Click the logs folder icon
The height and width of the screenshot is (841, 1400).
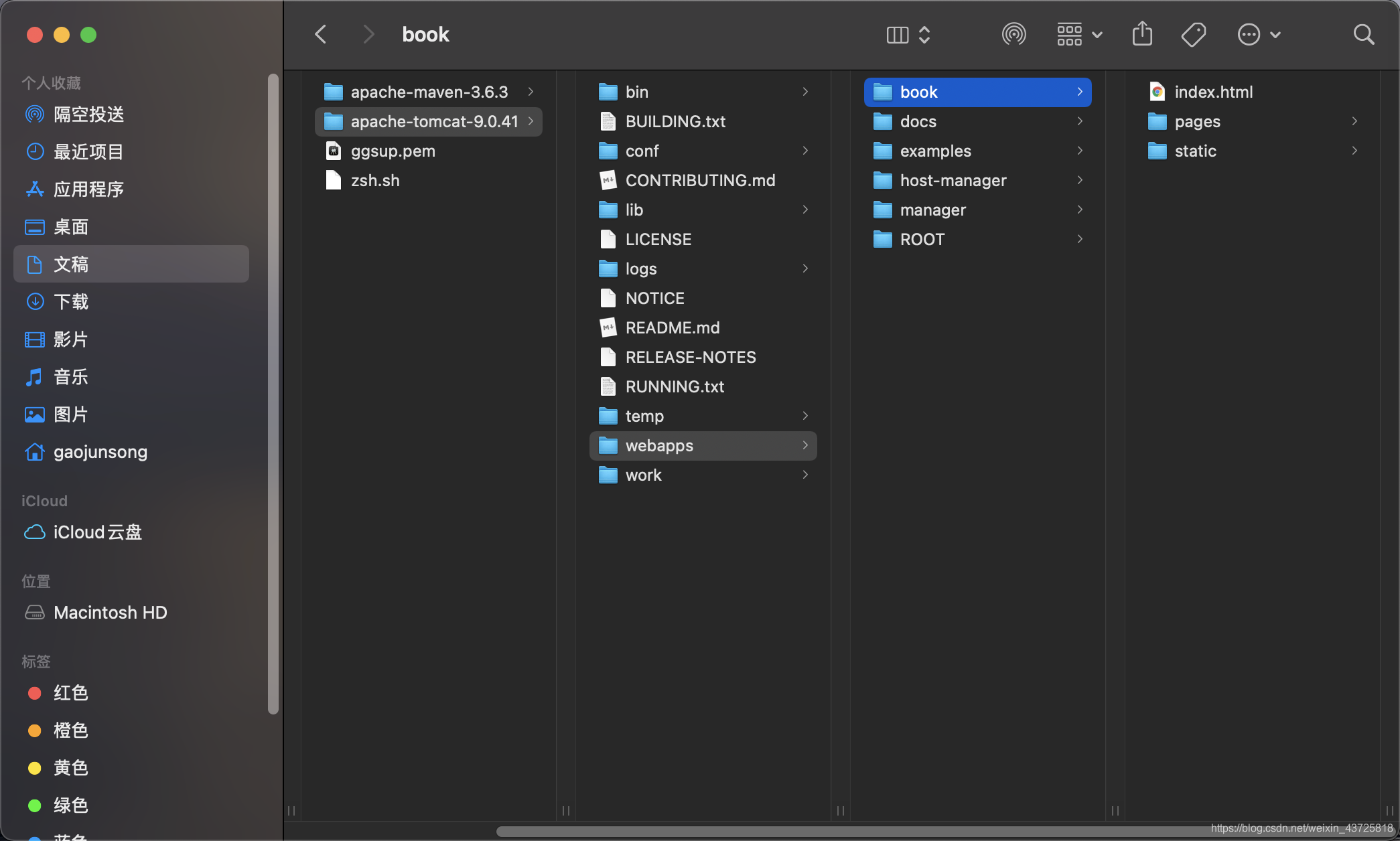[608, 269]
